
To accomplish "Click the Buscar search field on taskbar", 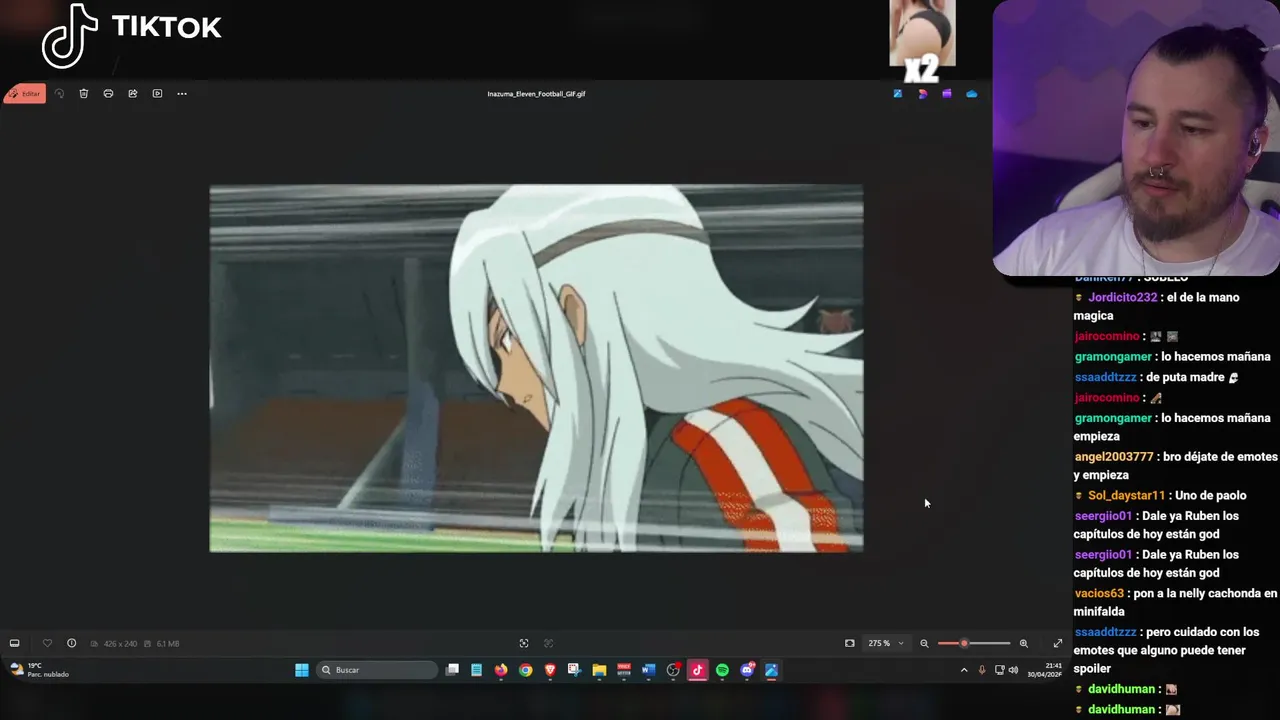I will [377, 670].
